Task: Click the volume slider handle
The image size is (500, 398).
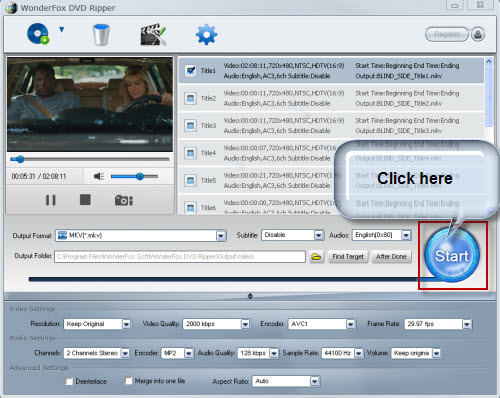Action: coord(140,176)
